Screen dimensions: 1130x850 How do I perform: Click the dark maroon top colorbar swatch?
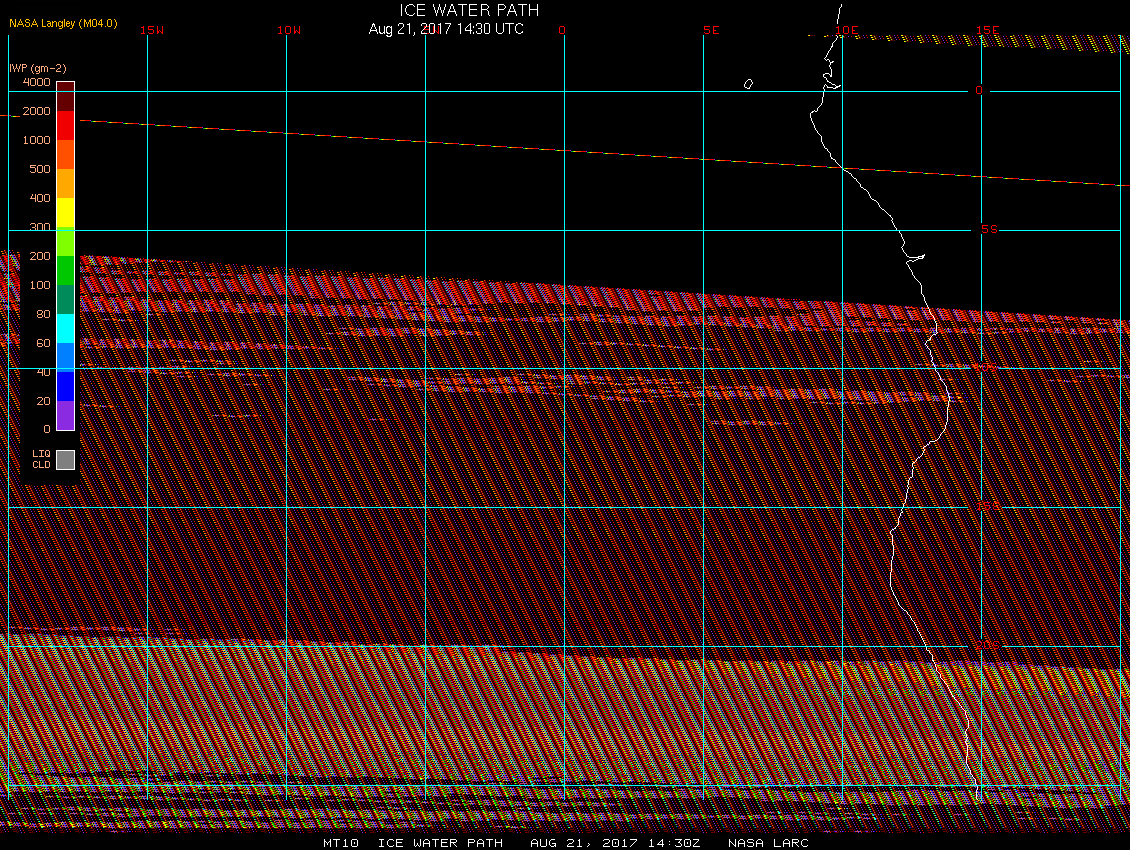65,96
